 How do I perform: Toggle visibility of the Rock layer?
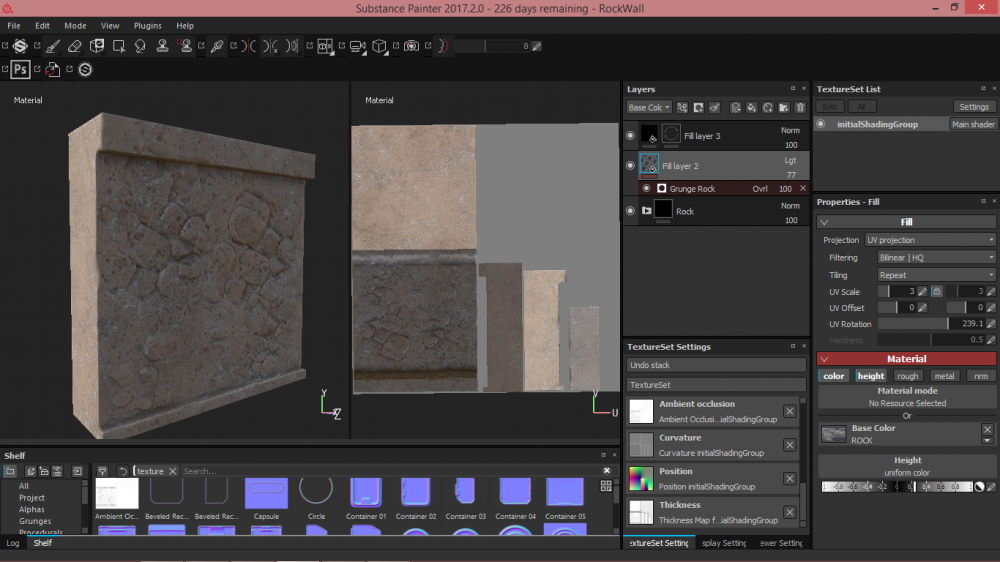coord(630,211)
